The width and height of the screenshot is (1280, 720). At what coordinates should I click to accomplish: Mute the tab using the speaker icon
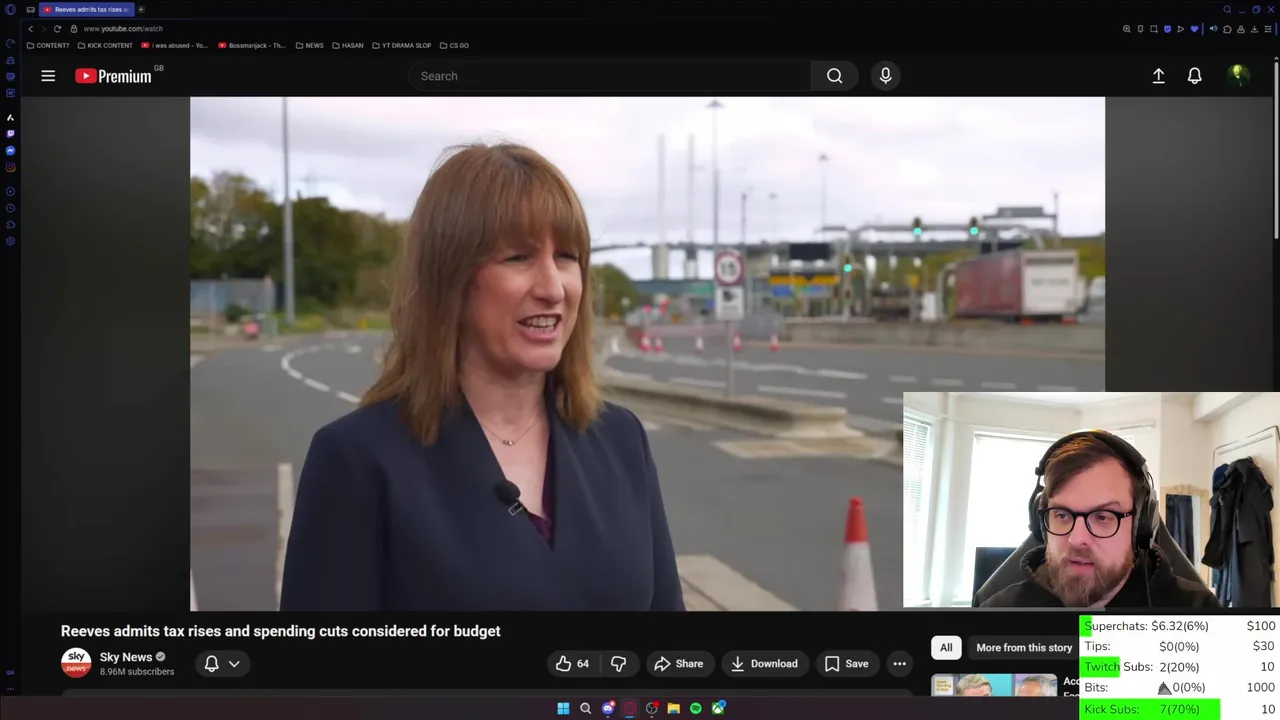coord(1213,29)
